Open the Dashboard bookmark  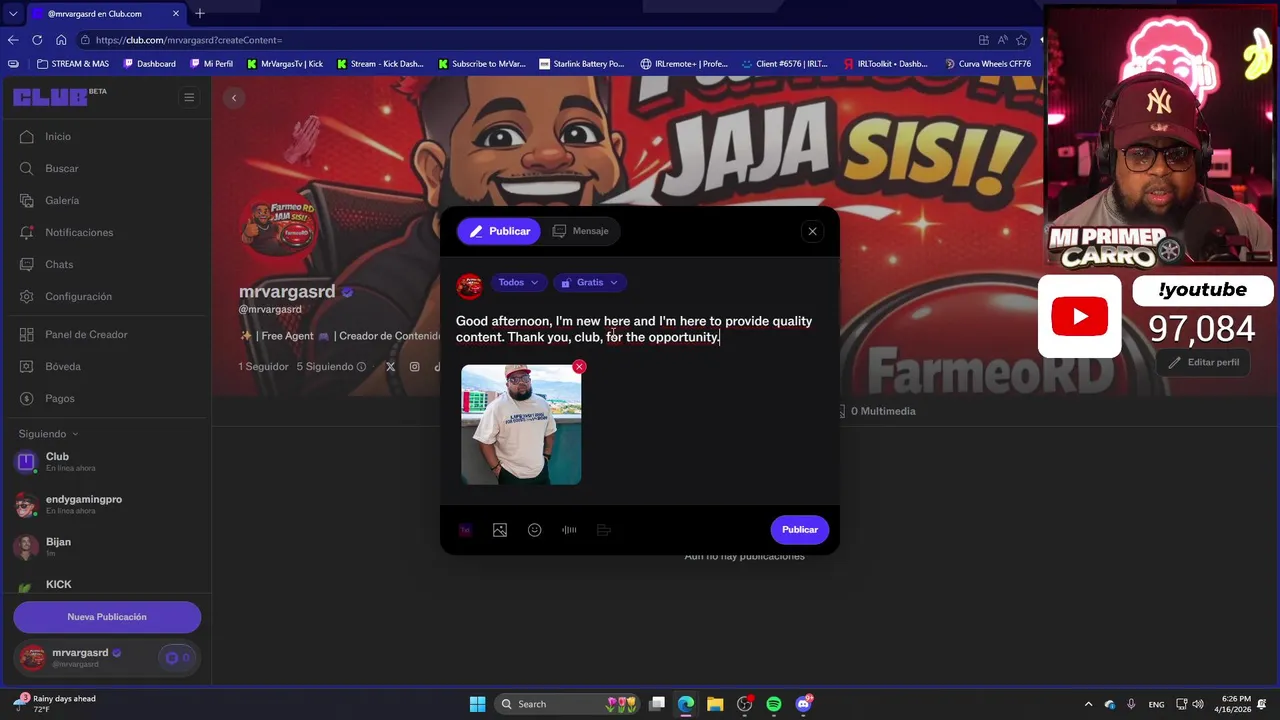(149, 64)
